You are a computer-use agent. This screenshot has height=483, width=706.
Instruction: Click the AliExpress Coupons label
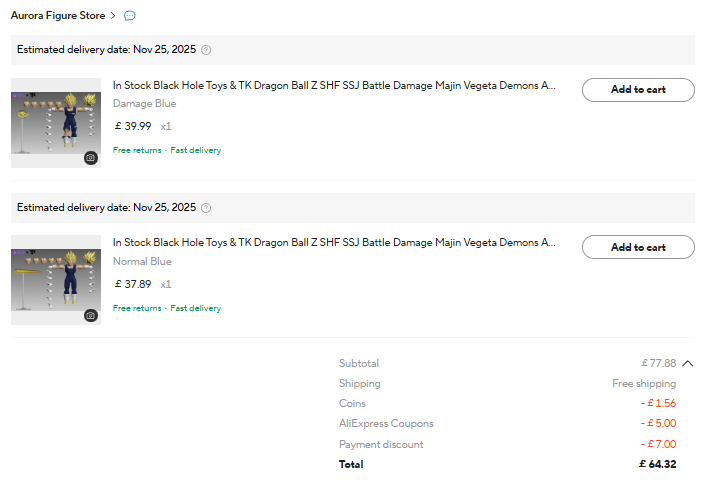pyautogui.click(x=386, y=424)
